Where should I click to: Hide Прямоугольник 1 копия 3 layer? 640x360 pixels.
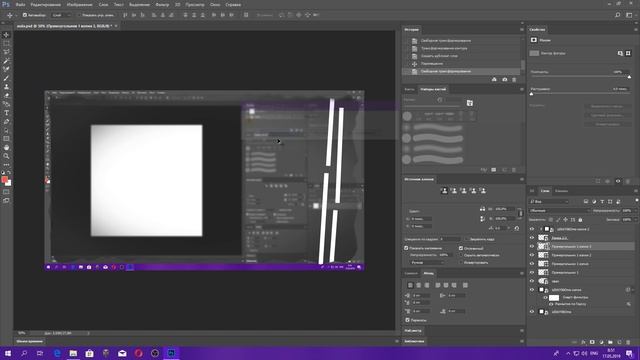532,246
